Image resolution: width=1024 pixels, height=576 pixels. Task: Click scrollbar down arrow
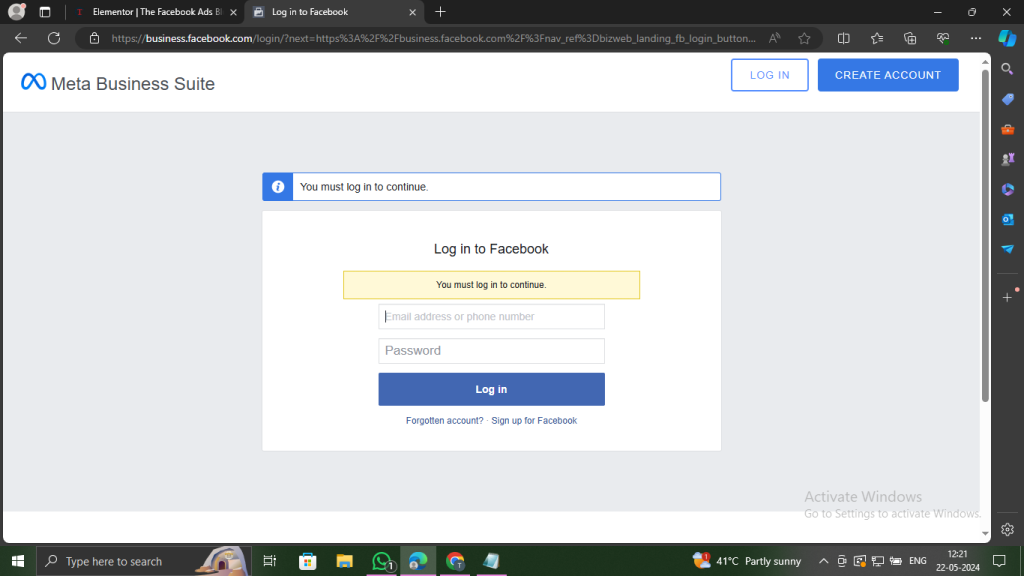coord(985,534)
